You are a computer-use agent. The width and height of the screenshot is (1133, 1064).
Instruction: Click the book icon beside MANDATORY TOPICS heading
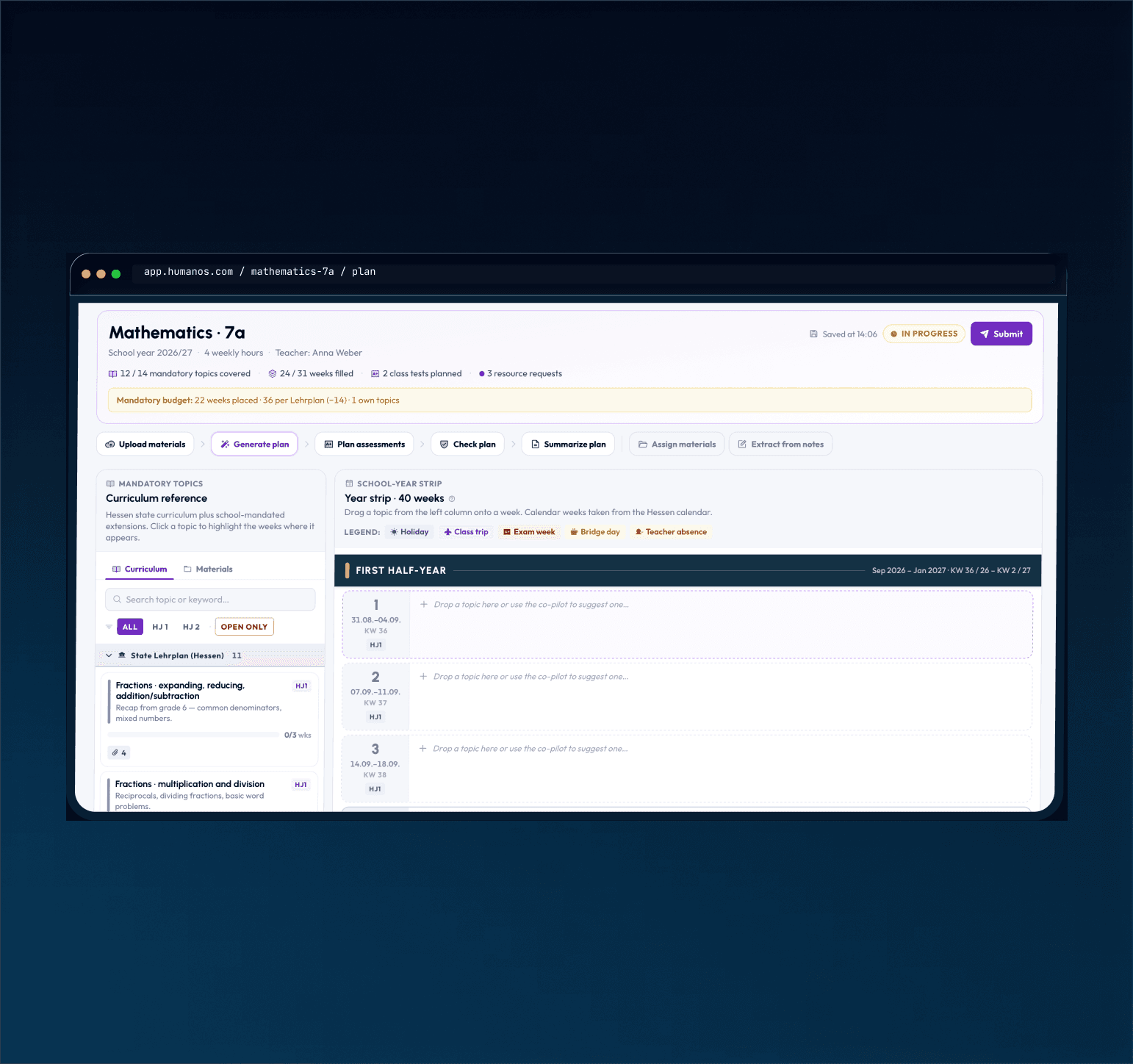[110, 484]
